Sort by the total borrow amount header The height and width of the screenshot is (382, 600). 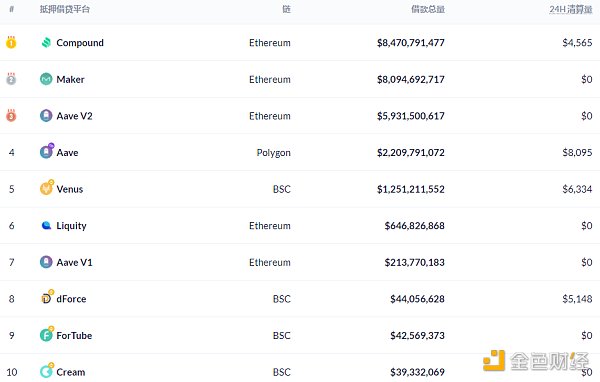click(428, 9)
